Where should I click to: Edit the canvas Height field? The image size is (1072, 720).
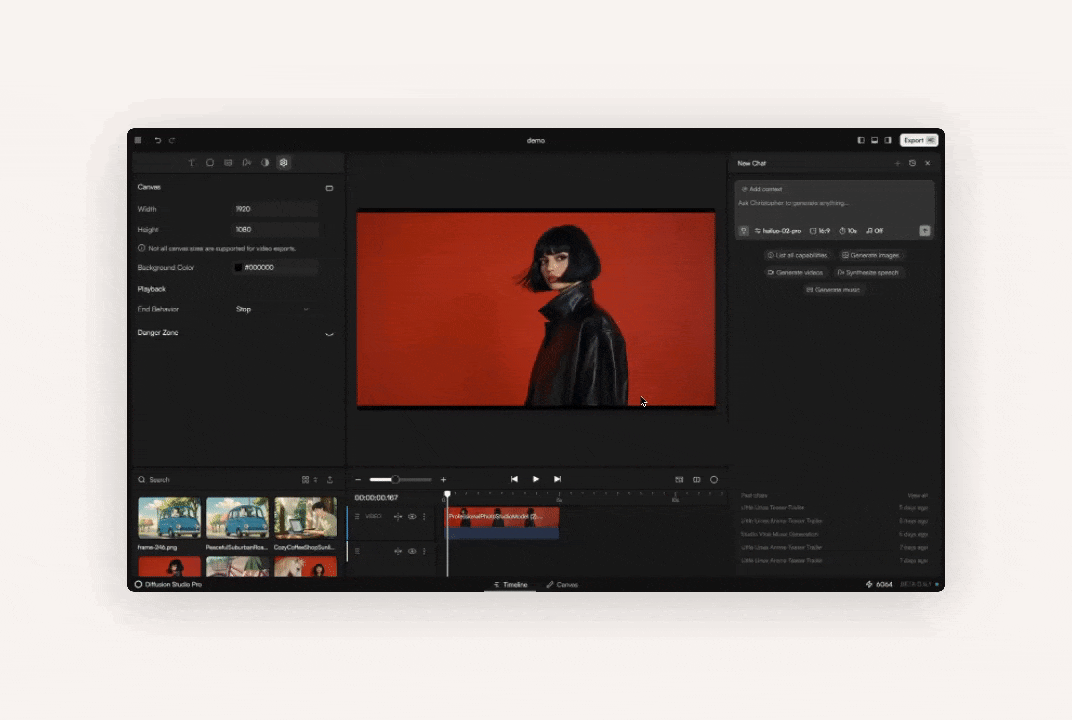pos(276,230)
